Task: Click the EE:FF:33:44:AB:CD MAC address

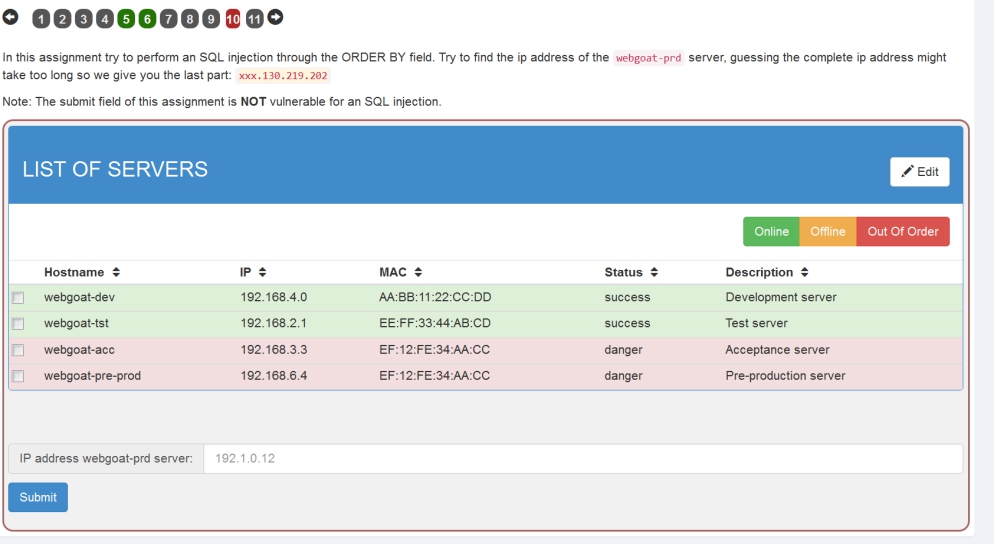Action: [435, 323]
